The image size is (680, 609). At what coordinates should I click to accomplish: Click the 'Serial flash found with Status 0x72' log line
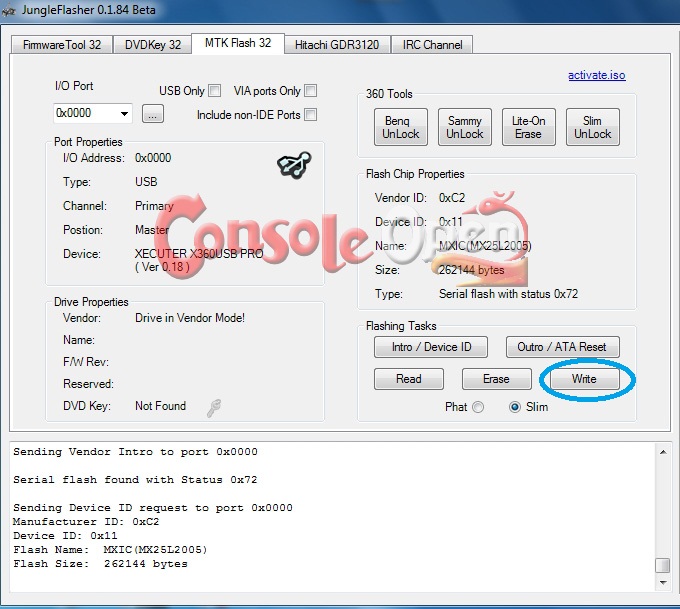135,480
